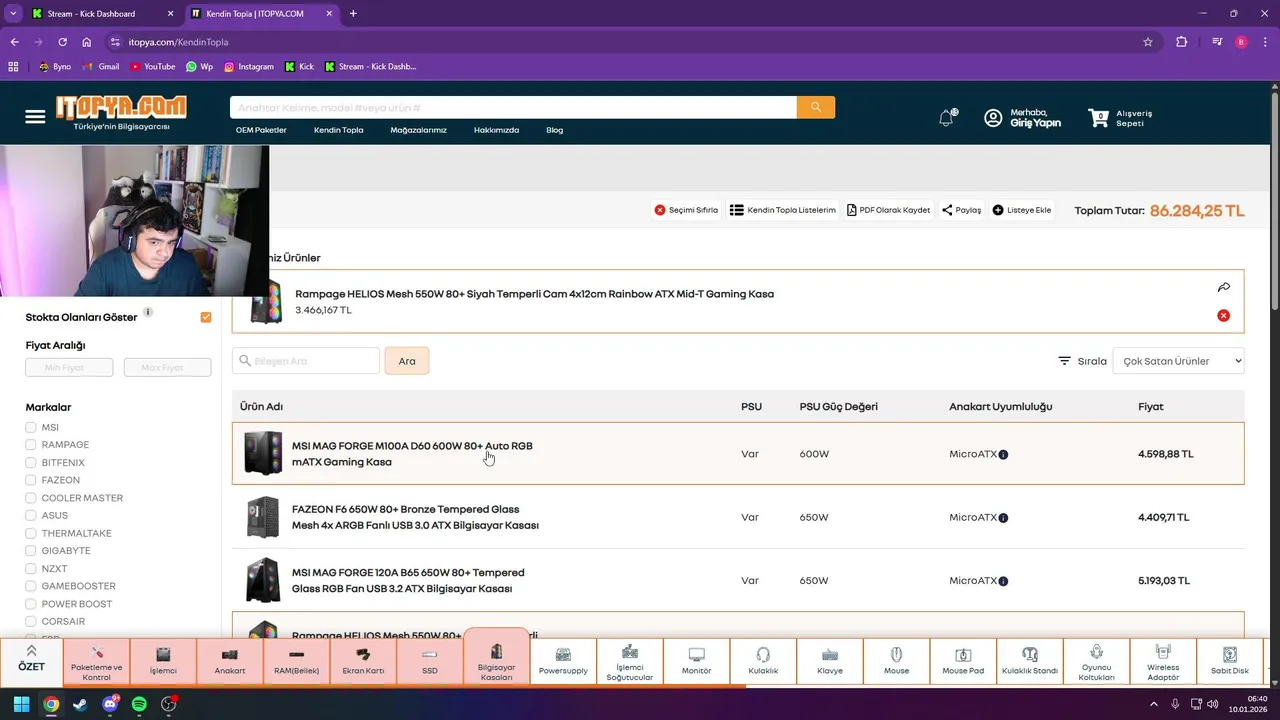Click the info icon beside Stokta Olanları Göster
Screen dimensions: 1280x720
pyautogui.click(x=148, y=312)
